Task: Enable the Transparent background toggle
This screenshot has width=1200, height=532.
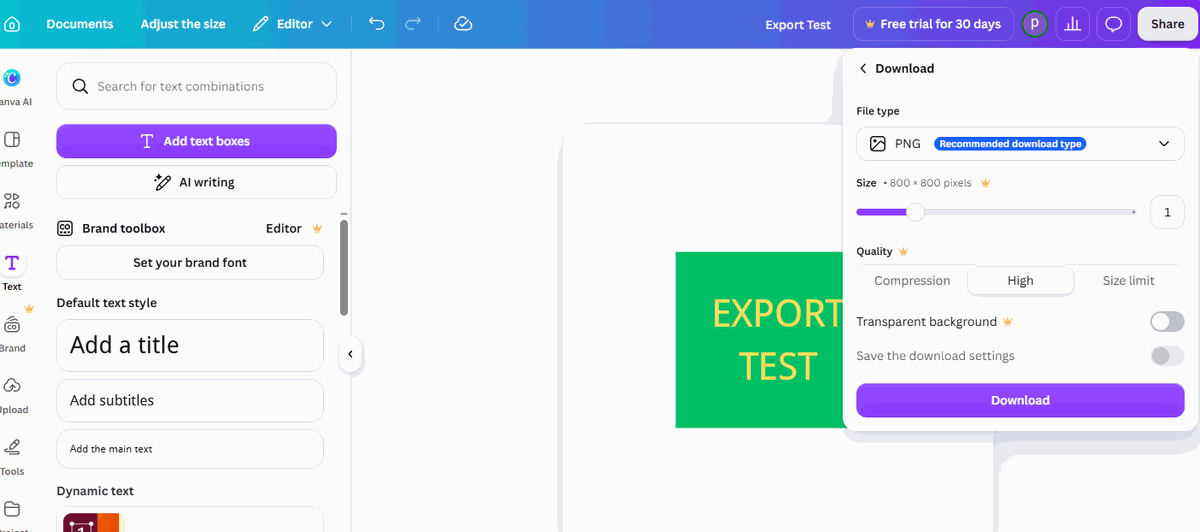Action: tap(1167, 321)
